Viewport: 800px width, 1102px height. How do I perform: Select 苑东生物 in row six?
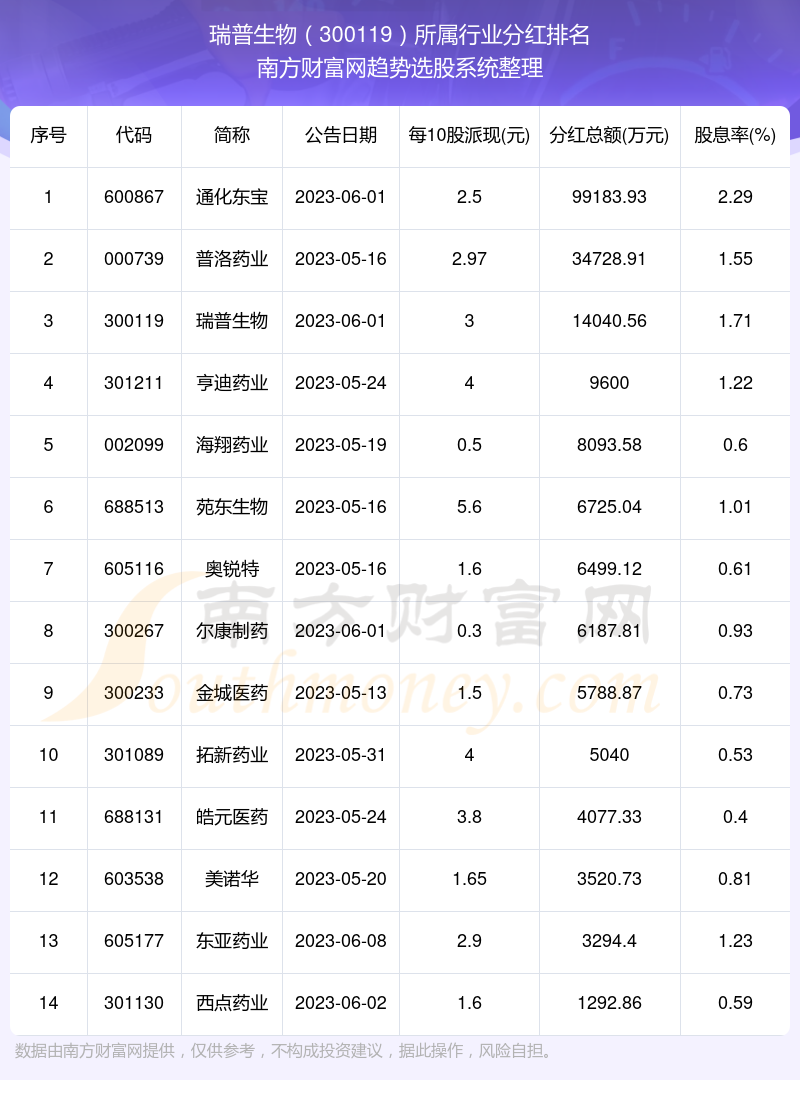point(232,507)
